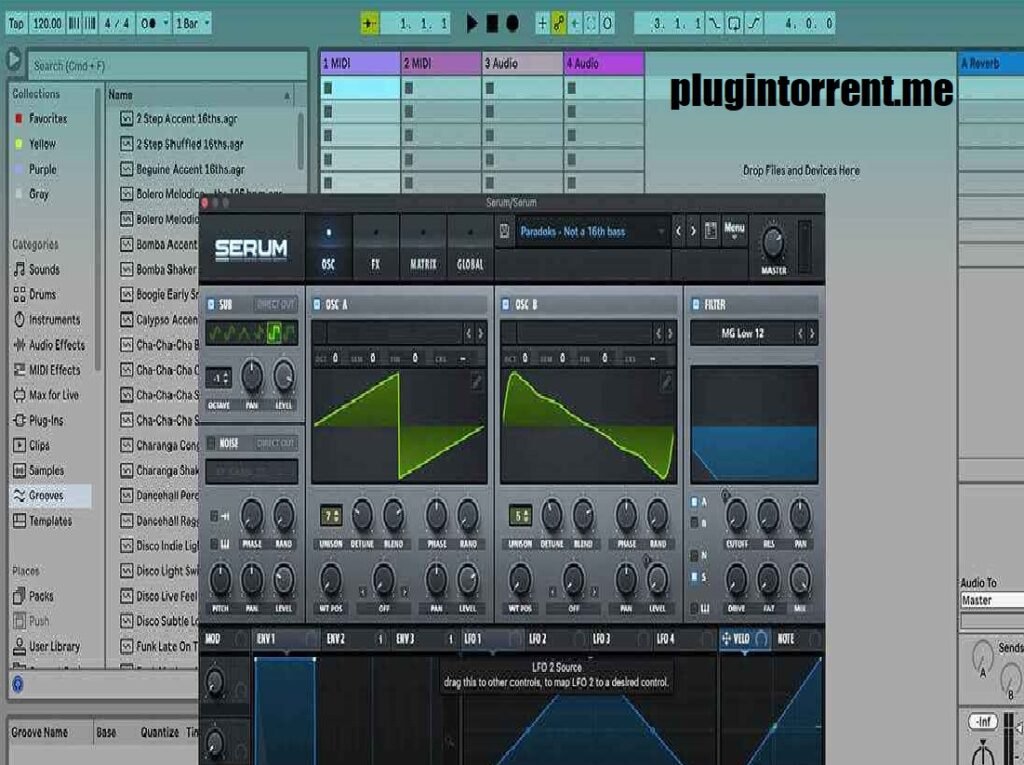Click the Play button in Ableton transport

coord(472,24)
